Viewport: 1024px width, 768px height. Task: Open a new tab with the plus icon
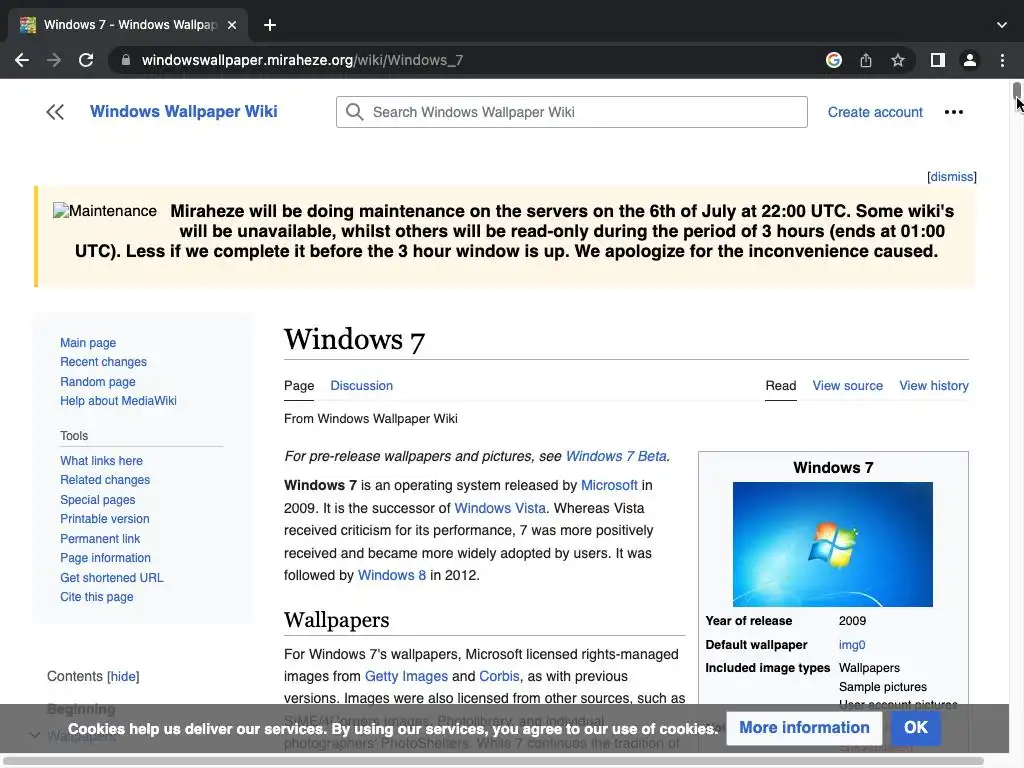click(x=270, y=25)
